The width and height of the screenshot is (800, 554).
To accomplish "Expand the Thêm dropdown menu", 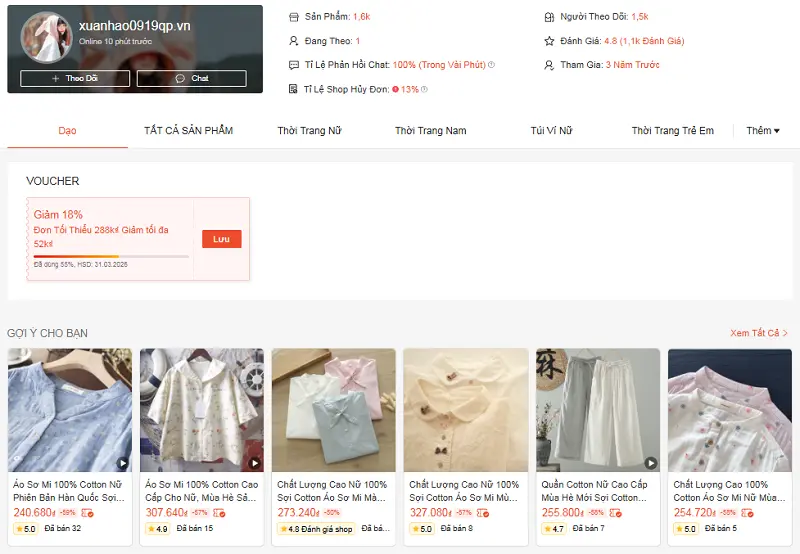I will pos(763,131).
